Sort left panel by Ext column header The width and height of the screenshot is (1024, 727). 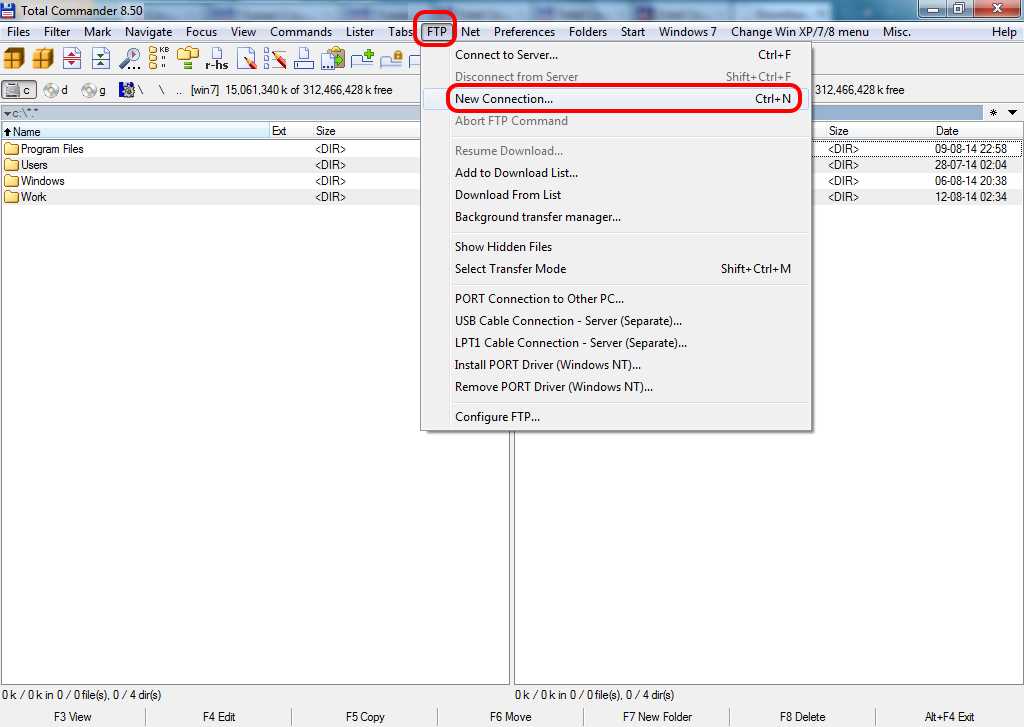pos(290,131)
